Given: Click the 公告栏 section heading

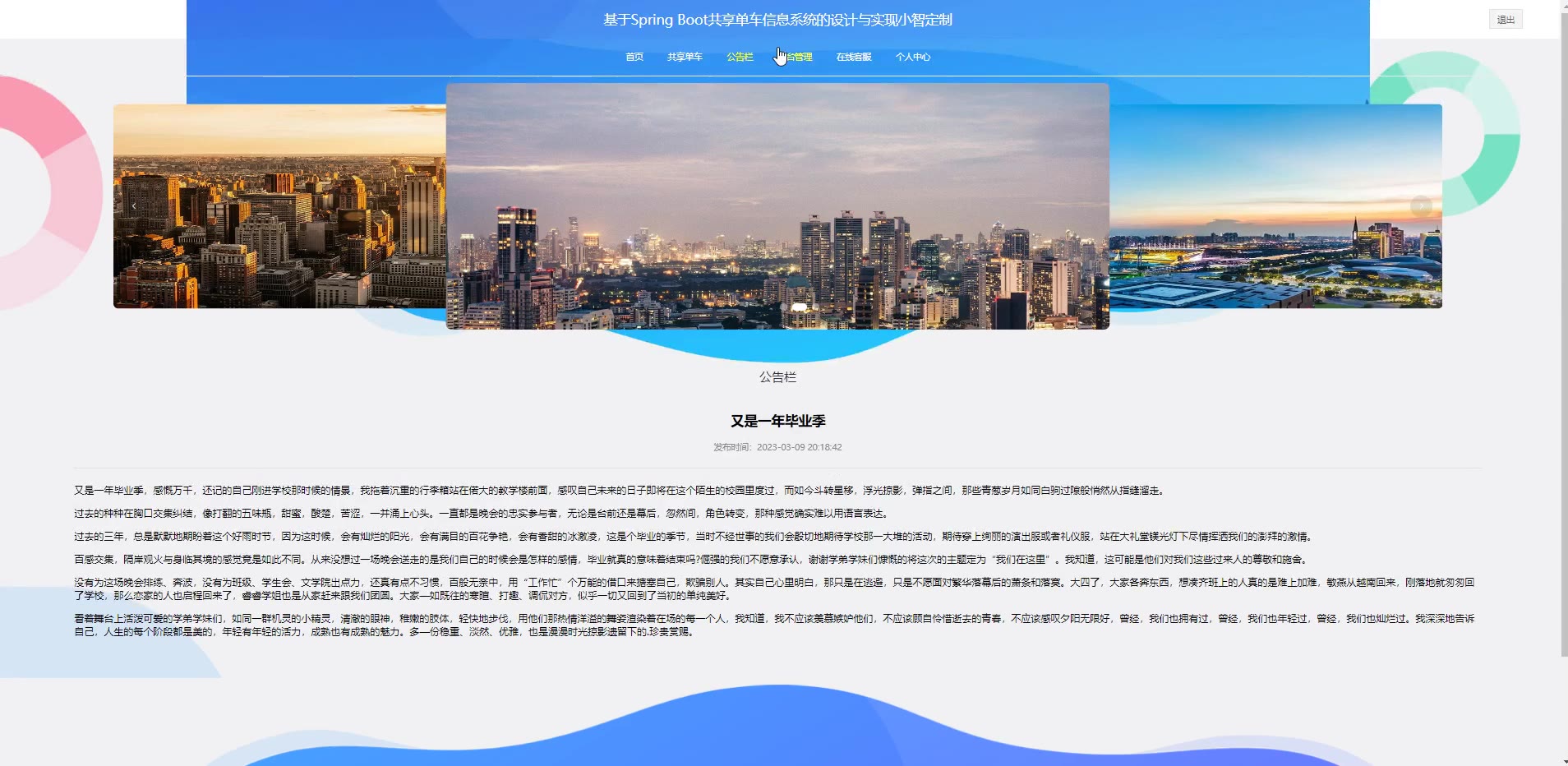Looking at the screenshot, I should (777, 377).
